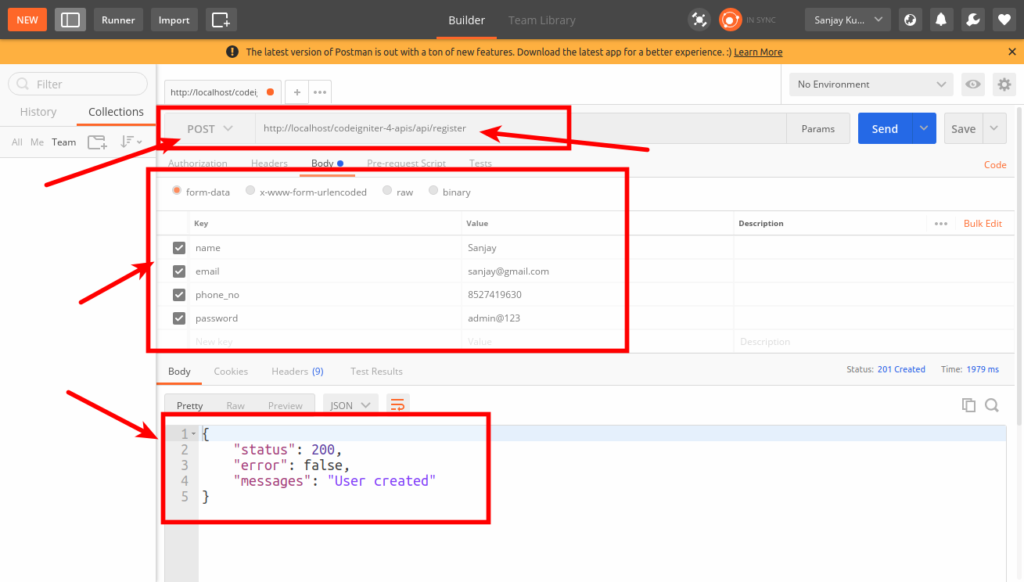Uncheck the name parameter row
This screenshot has height=582, width=1024.
179,248
